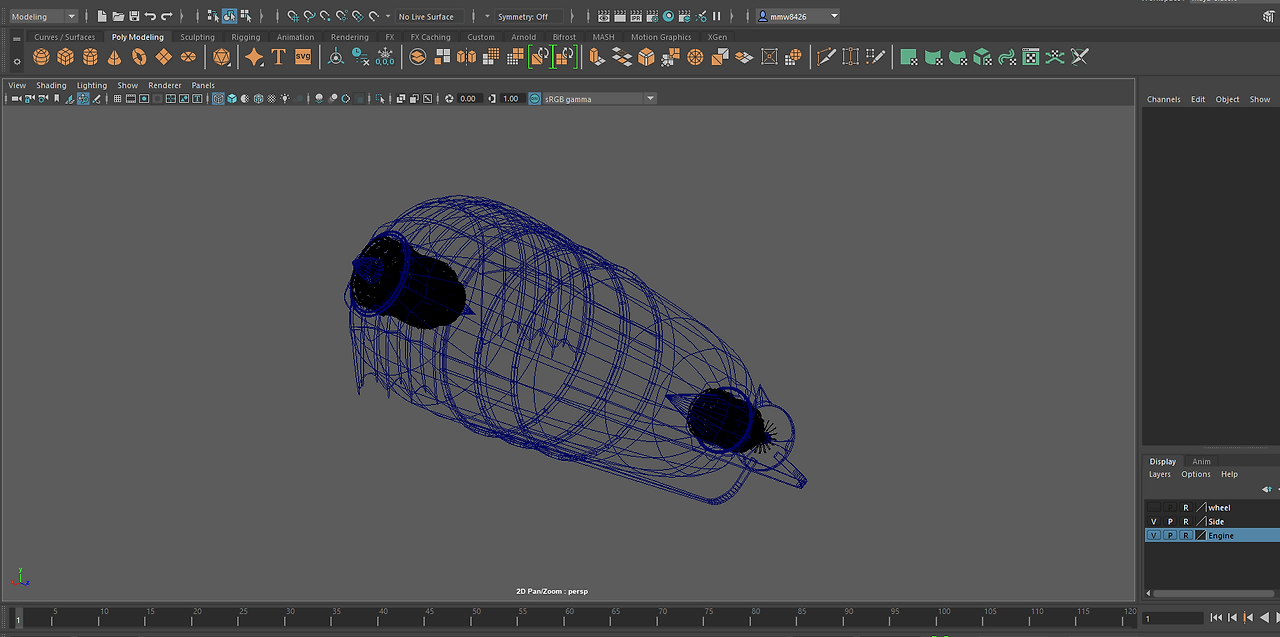Toggle the P playback flag on the Engine layer
This screenshot has height=637, width=1280.
1171,534
